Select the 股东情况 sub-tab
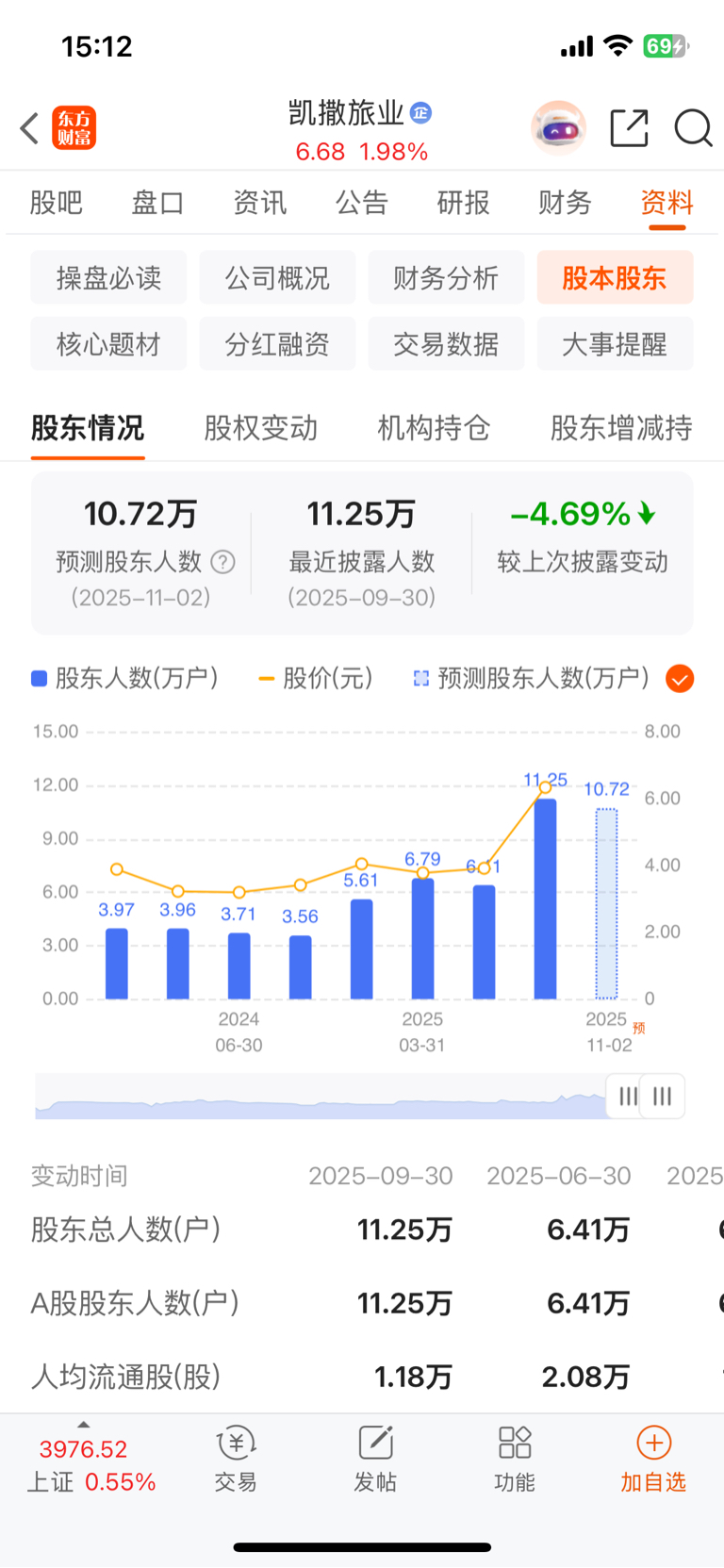724x1568 pixels. coord(88,428)
